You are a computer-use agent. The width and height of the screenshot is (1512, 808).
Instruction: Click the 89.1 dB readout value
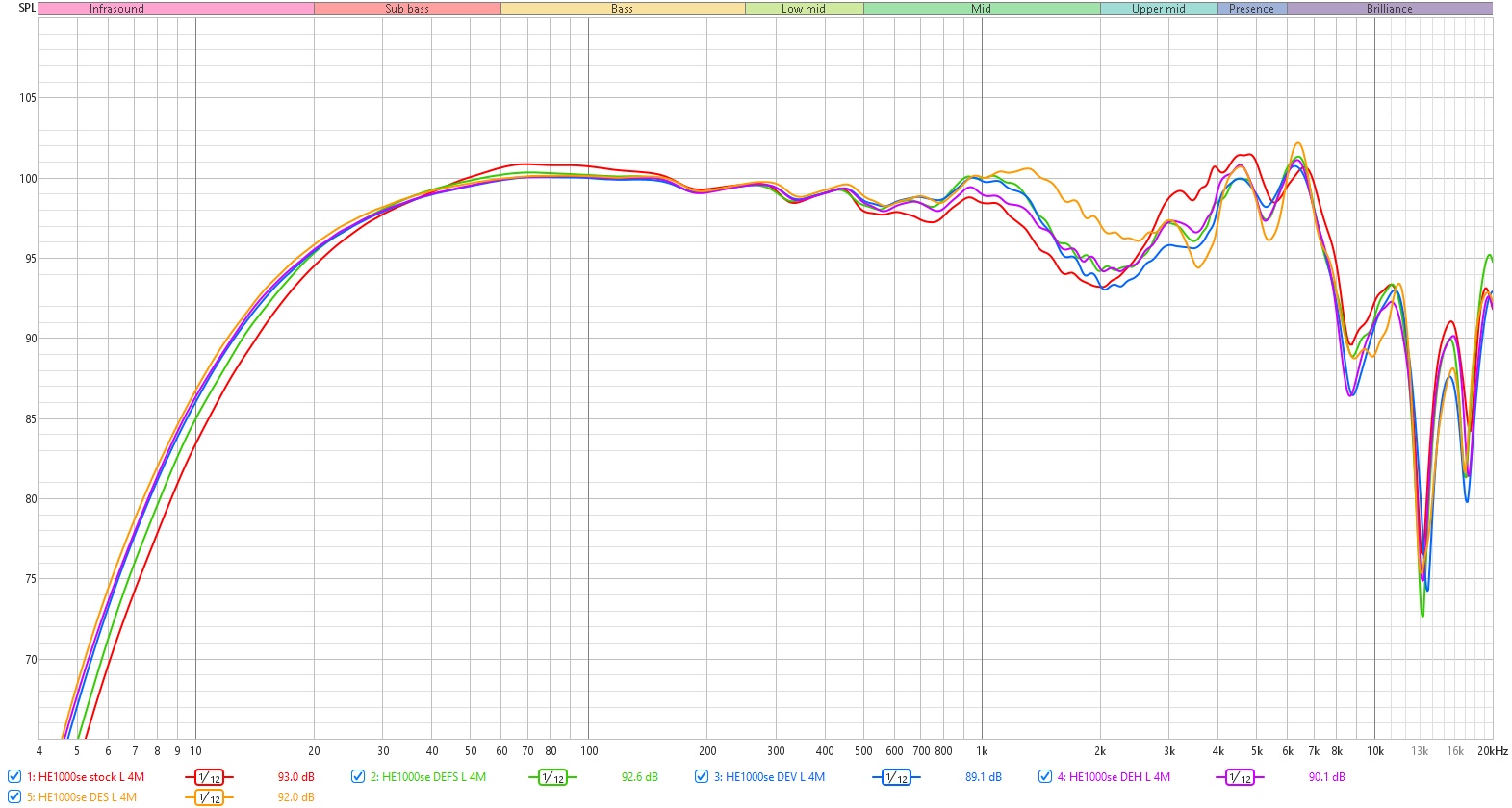(x=984, y=777)
